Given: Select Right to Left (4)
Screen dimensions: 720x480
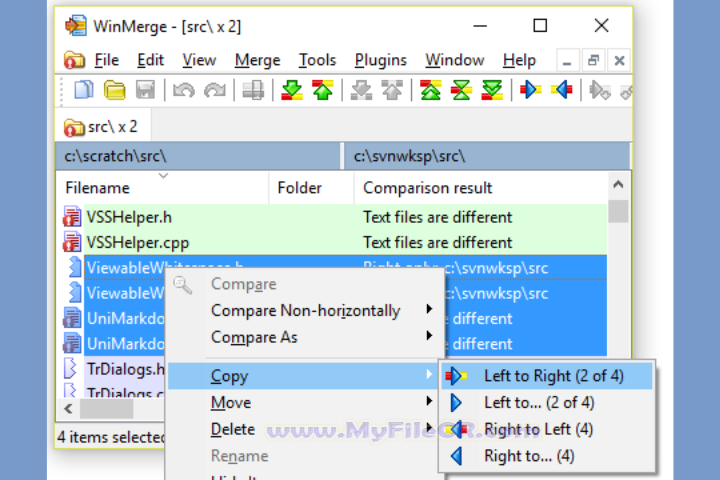Looking at the screenshot, I should coord(547,429).
